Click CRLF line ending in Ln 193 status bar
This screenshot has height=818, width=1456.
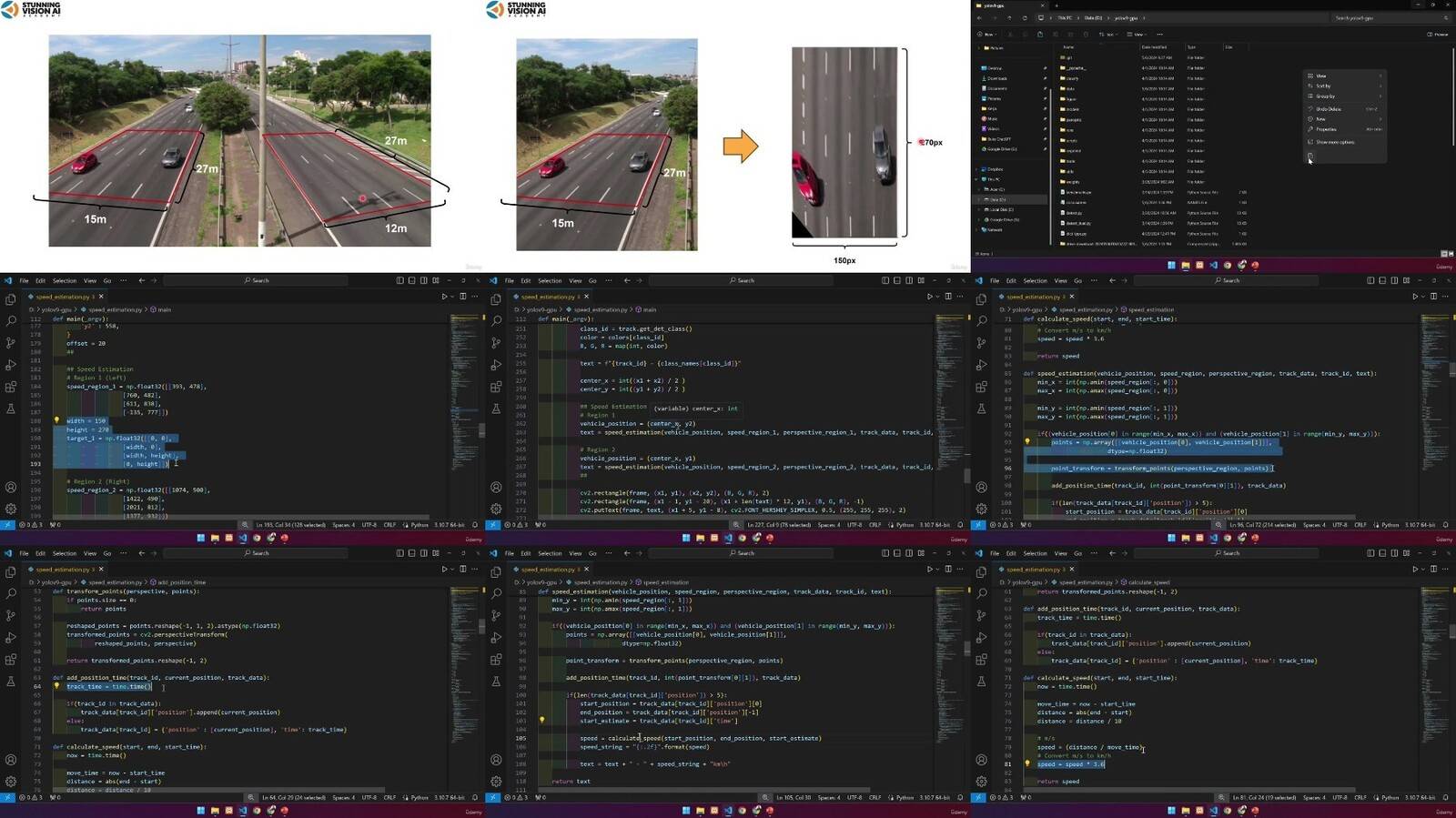point(389,525)
